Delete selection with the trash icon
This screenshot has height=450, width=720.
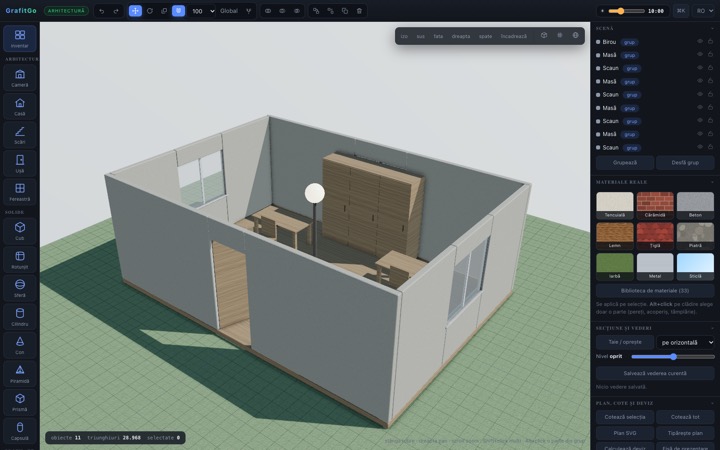click(x=359, y=11)
